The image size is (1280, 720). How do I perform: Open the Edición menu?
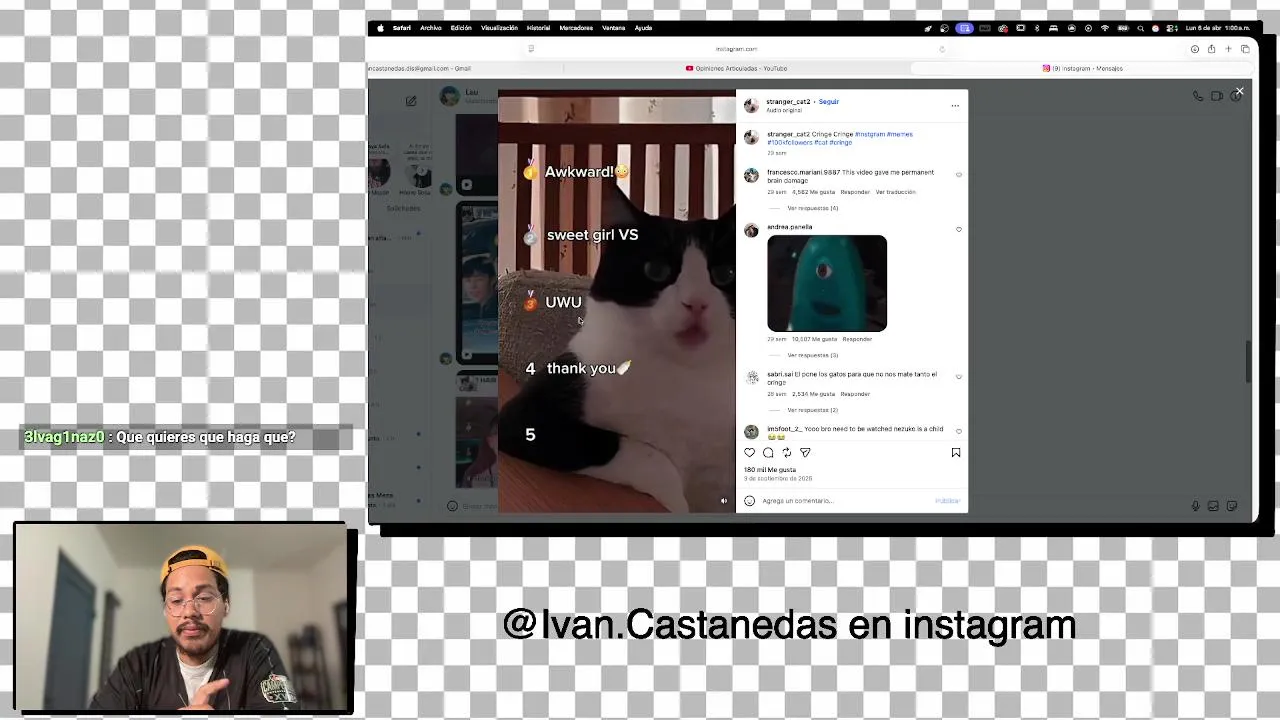(461, 28)
